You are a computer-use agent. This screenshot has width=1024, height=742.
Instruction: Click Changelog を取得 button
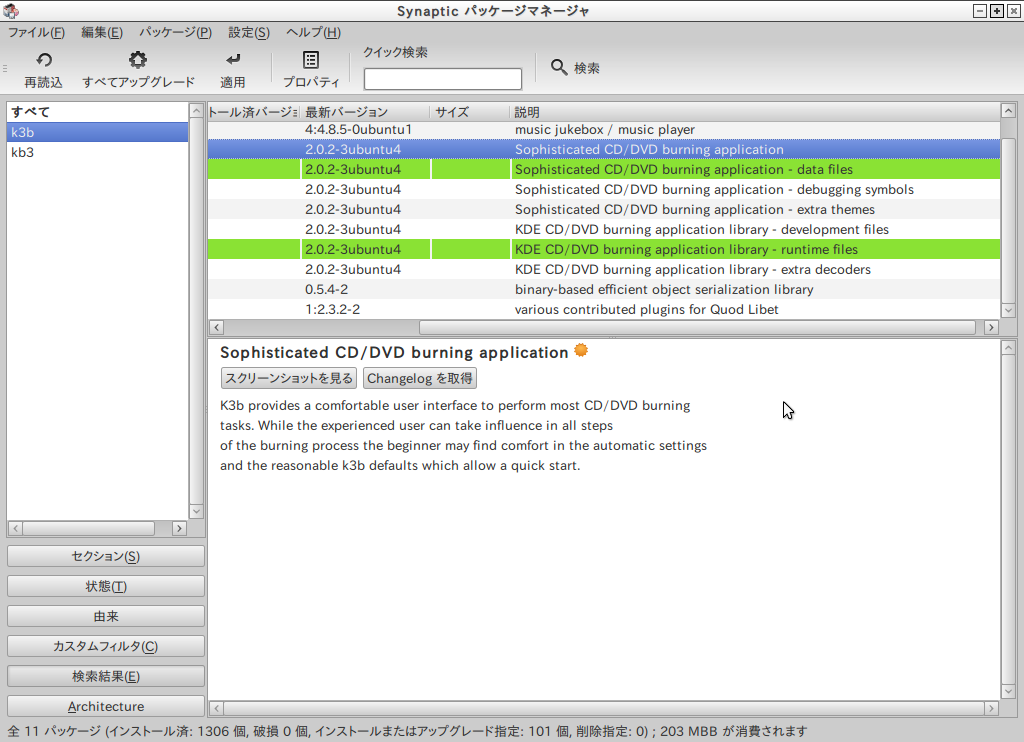[x=419, y=378]
